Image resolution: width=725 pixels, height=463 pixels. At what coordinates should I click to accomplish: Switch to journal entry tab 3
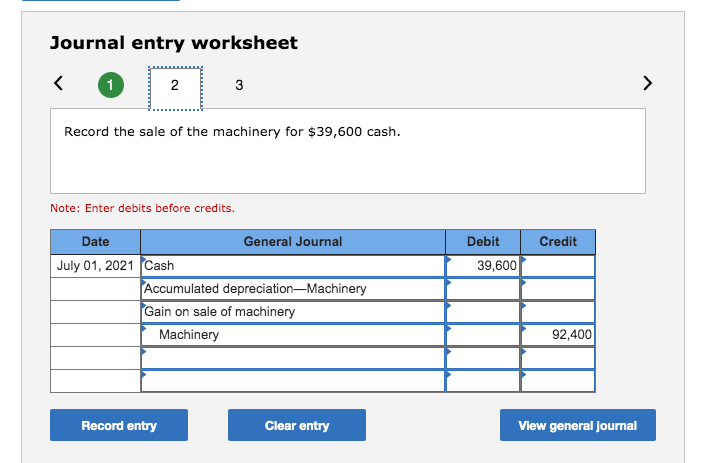239,85
